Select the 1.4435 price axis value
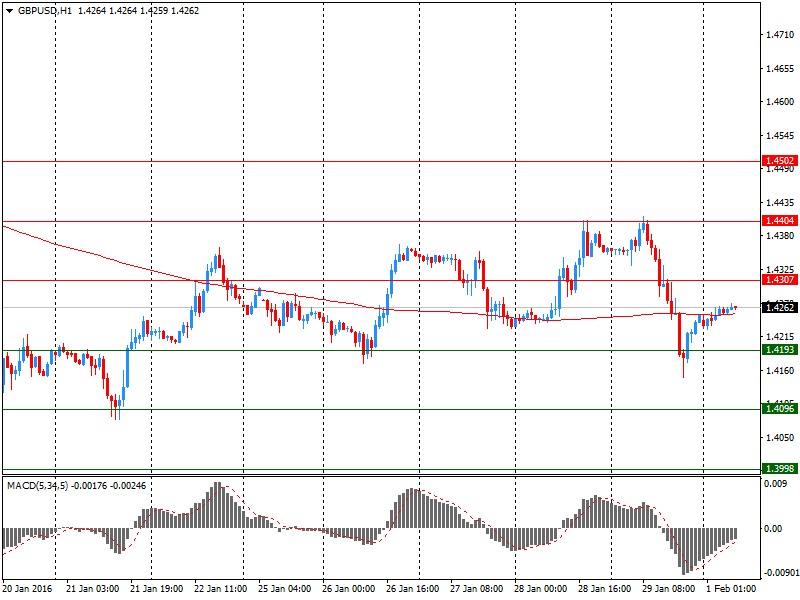Viewport: 800px width, 600px height. [780, 203]
